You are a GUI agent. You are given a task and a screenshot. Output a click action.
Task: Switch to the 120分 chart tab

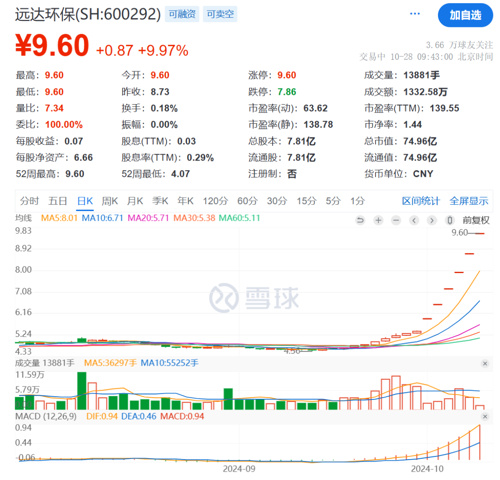(215, 201)
